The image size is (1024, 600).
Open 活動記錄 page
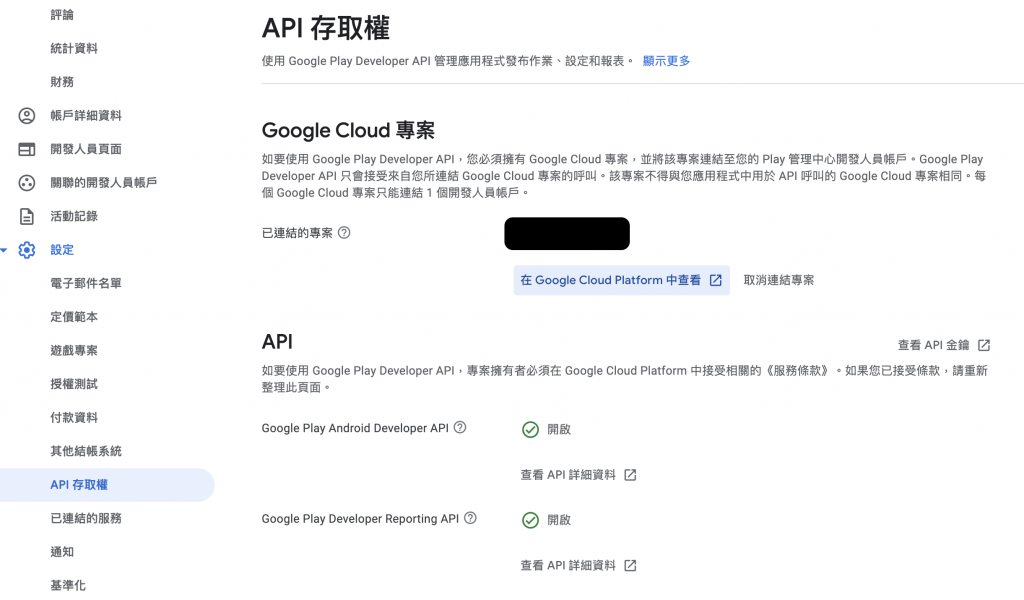coord(74,216)
